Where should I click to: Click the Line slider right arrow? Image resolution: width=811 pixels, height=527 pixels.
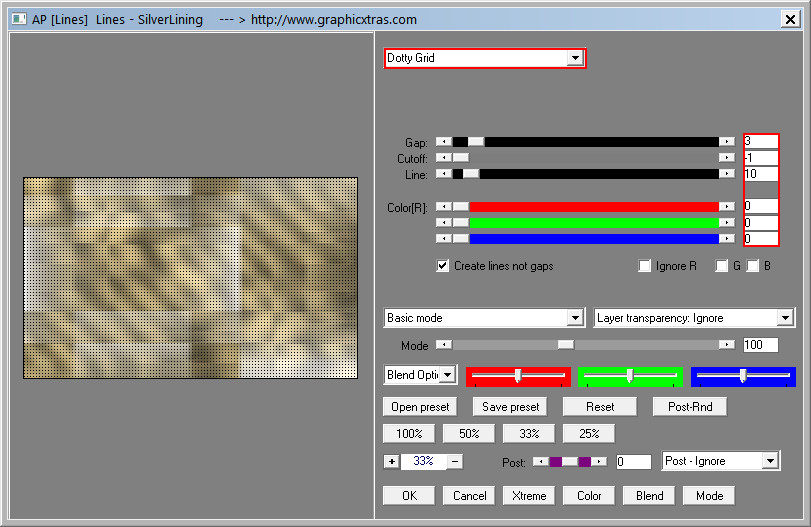pyautogui.click(x=727, y=174)
